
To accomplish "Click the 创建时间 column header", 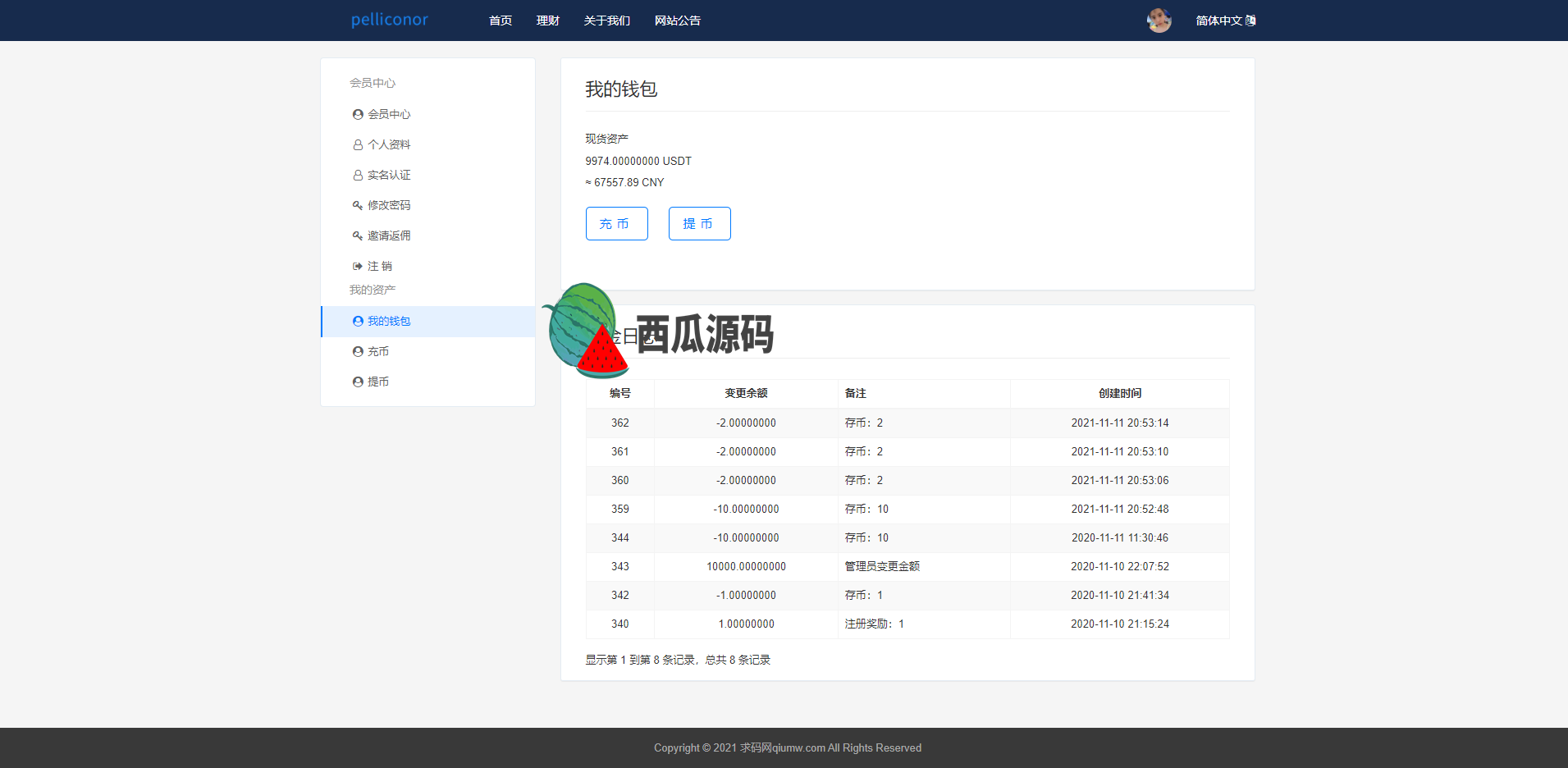I will click(1120, 393).
